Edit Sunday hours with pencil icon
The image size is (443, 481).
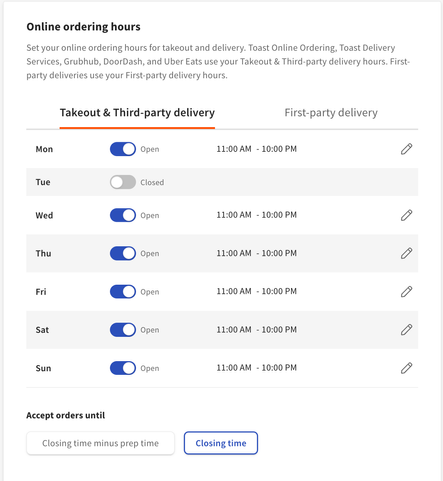pos(406,368)
